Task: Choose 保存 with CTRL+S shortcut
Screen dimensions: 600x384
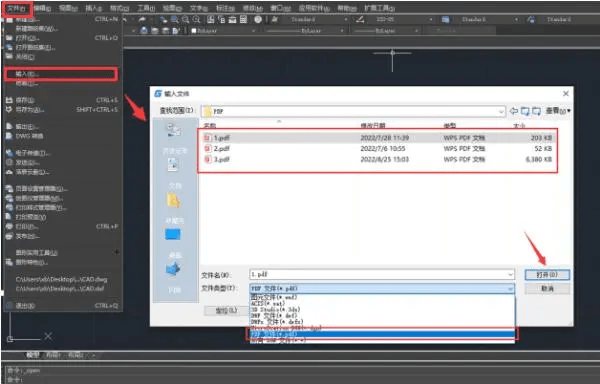Action: point(62,100)
